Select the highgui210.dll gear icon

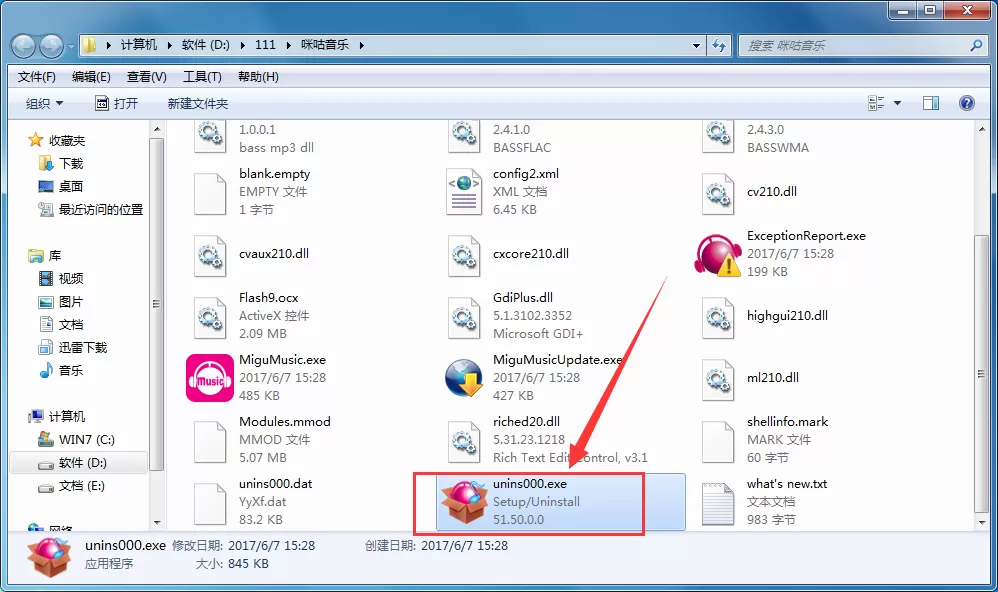click(718, 317)
